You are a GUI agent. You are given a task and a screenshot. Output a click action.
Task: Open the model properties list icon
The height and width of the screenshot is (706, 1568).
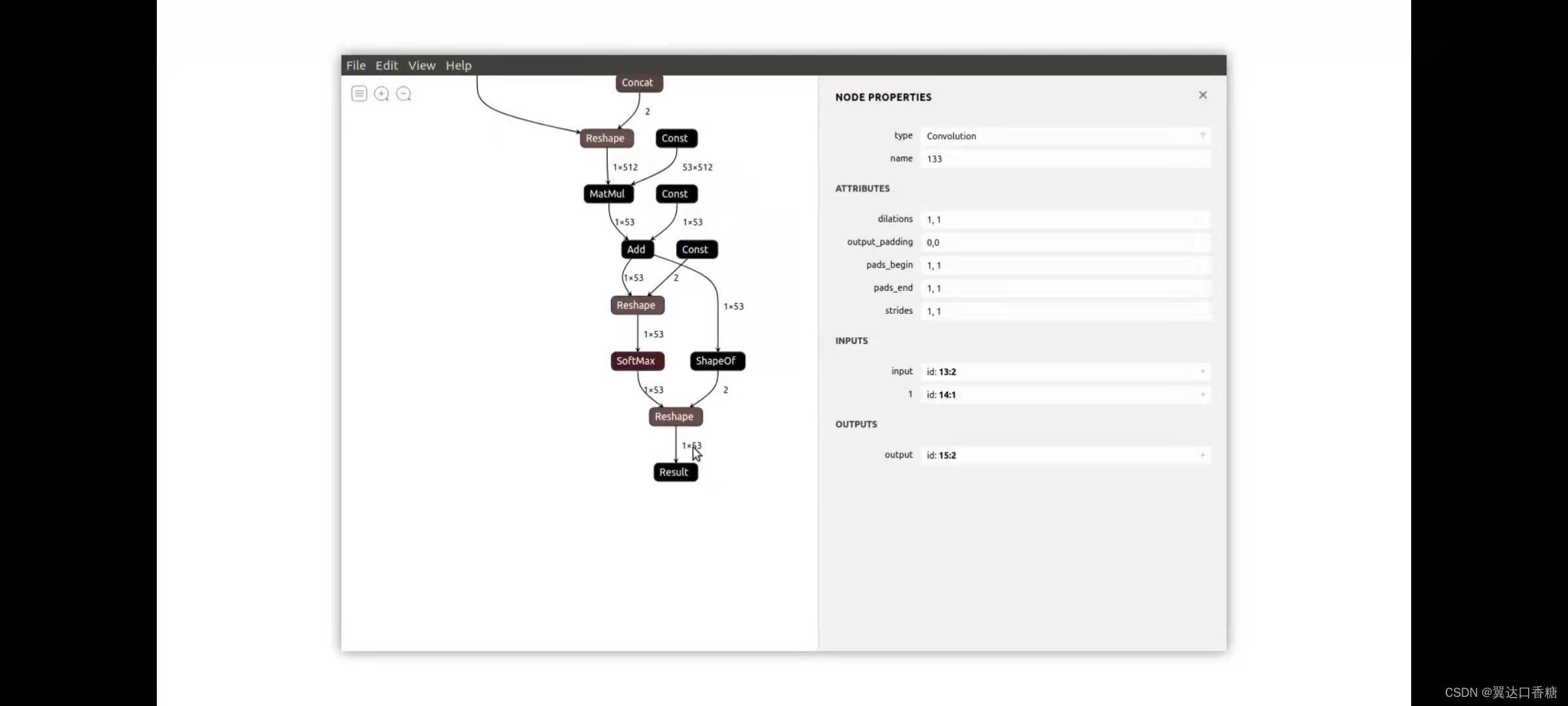pyautogui.click(x=359, y=93)
